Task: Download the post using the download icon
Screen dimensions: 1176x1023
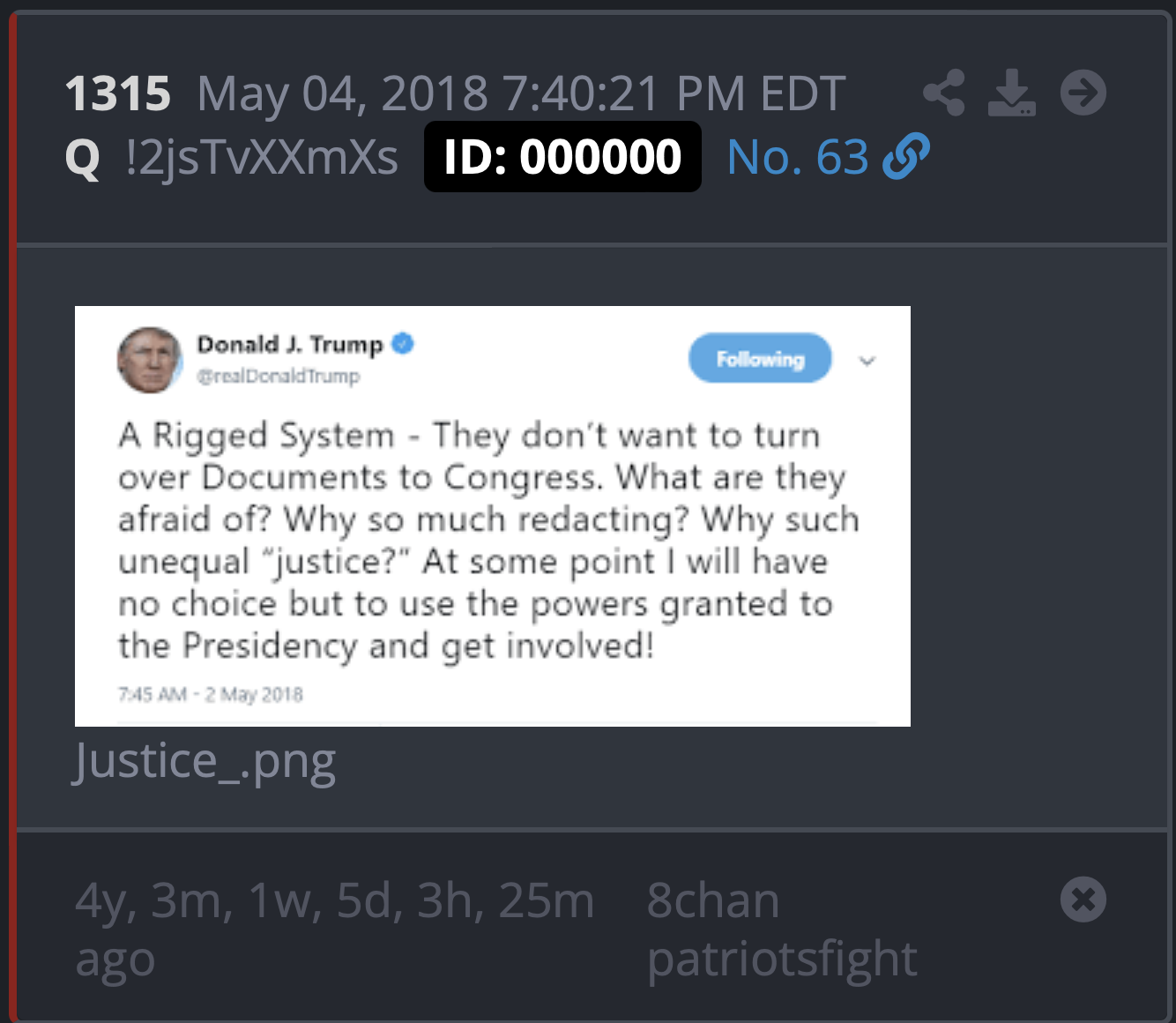Action: coord(1012,93)
